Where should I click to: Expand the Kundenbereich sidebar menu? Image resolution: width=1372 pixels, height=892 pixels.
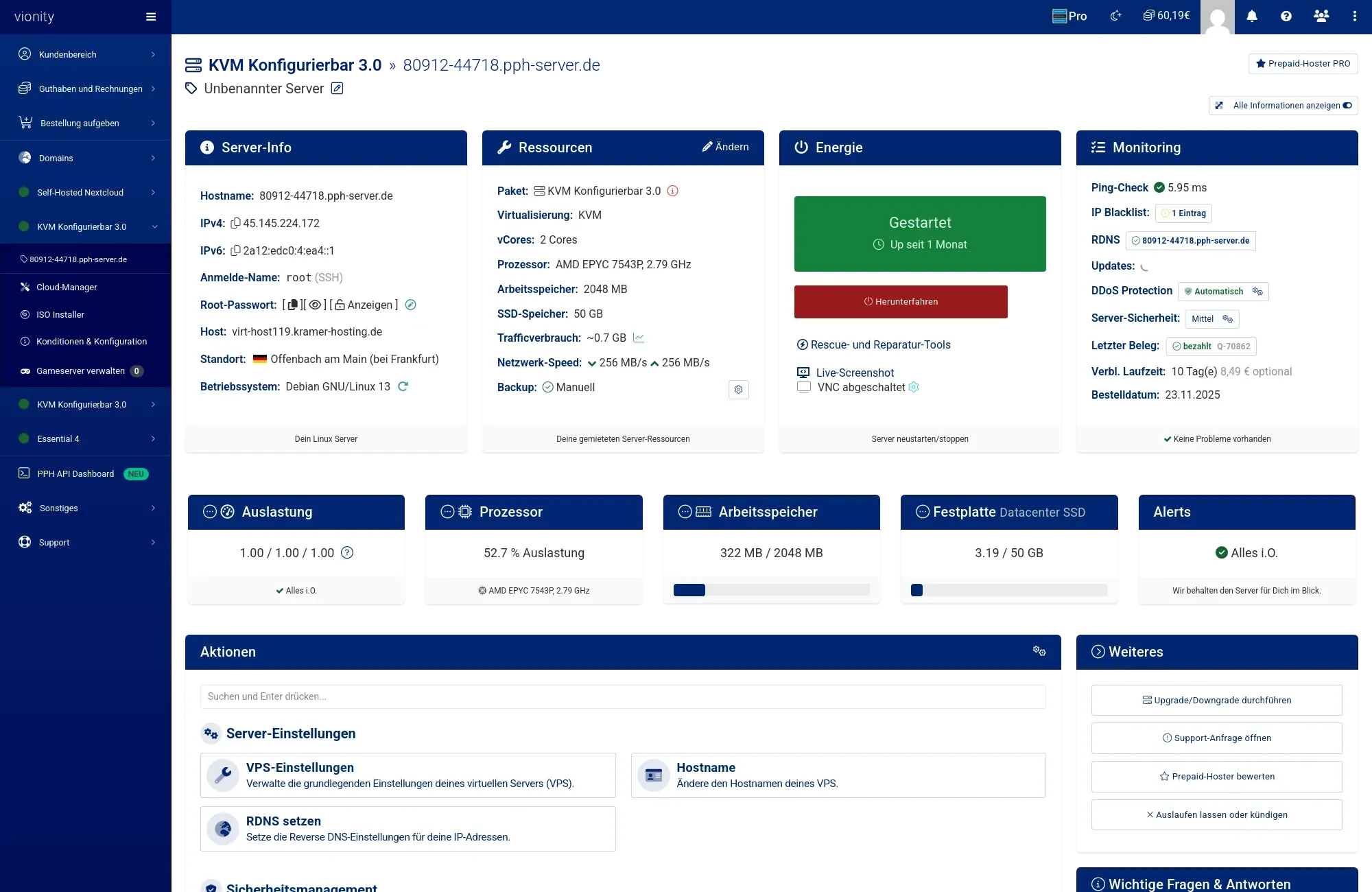(x=86, y=54)
